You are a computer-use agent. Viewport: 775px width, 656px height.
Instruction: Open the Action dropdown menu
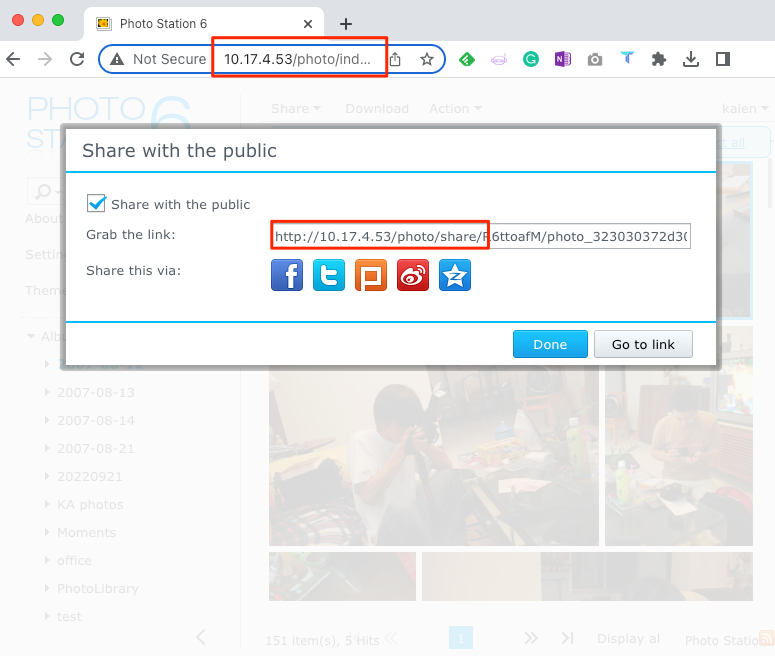point(455,108)
